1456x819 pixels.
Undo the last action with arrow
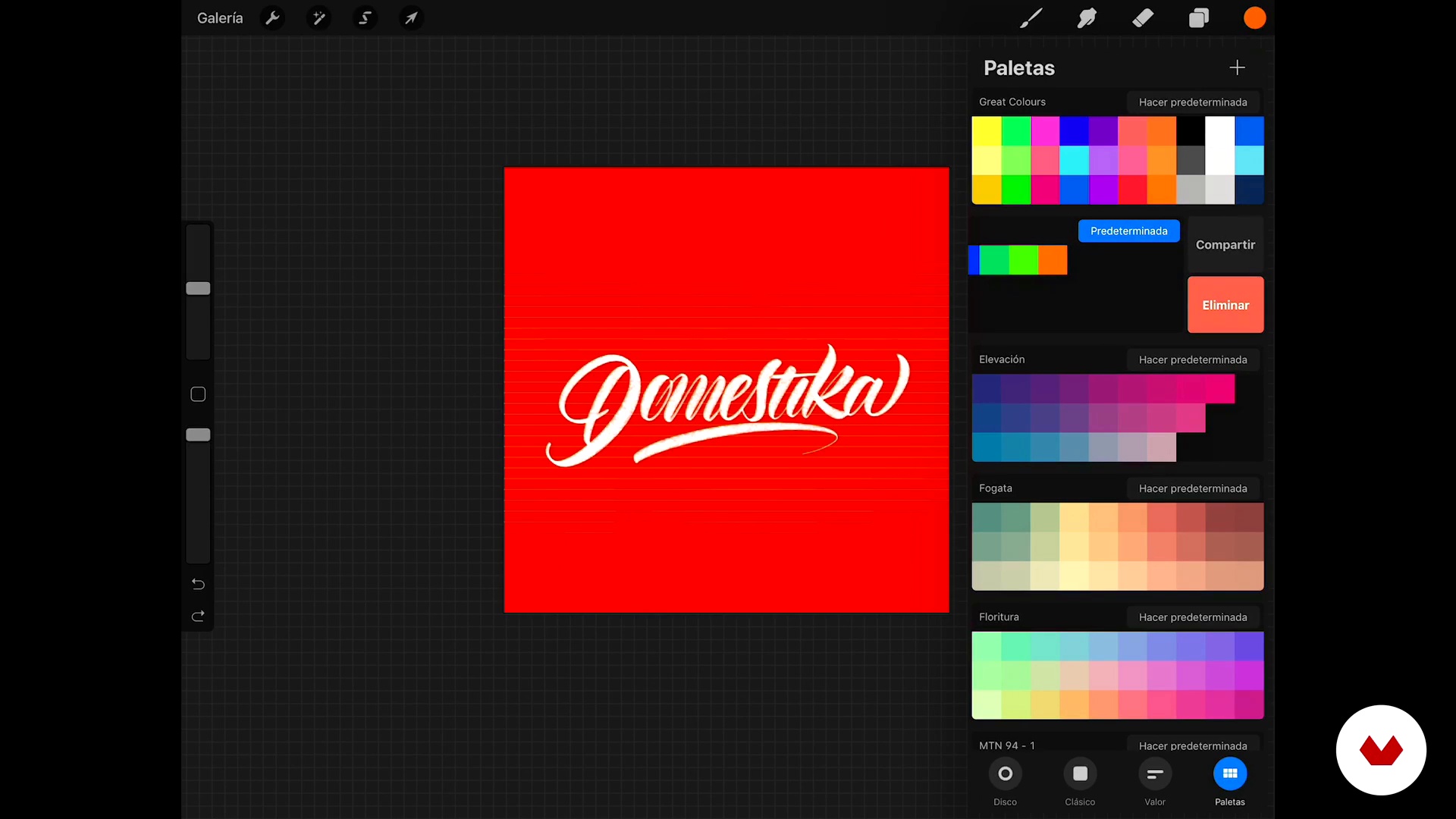198,584
